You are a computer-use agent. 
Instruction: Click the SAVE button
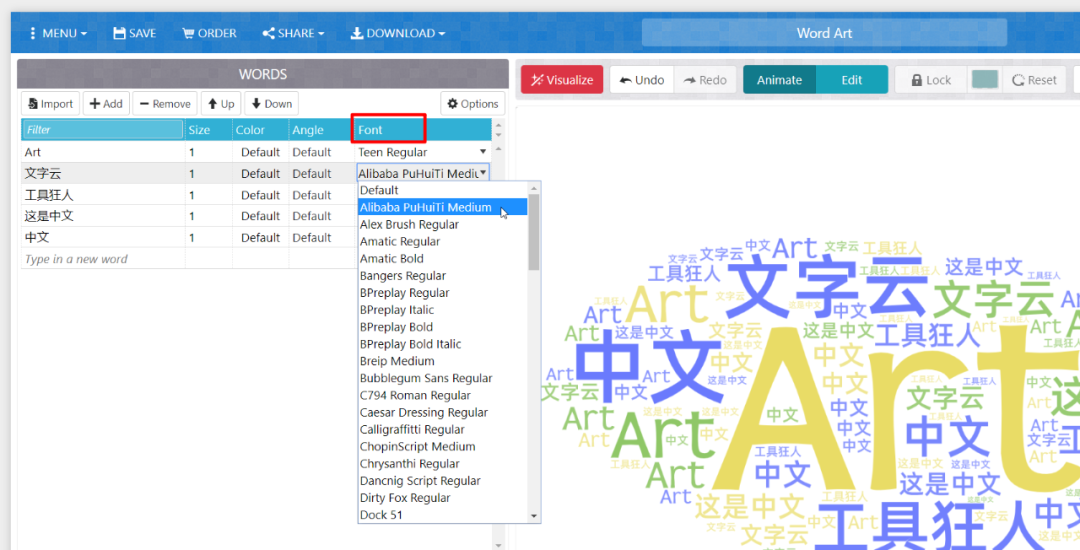pos(135,33)
